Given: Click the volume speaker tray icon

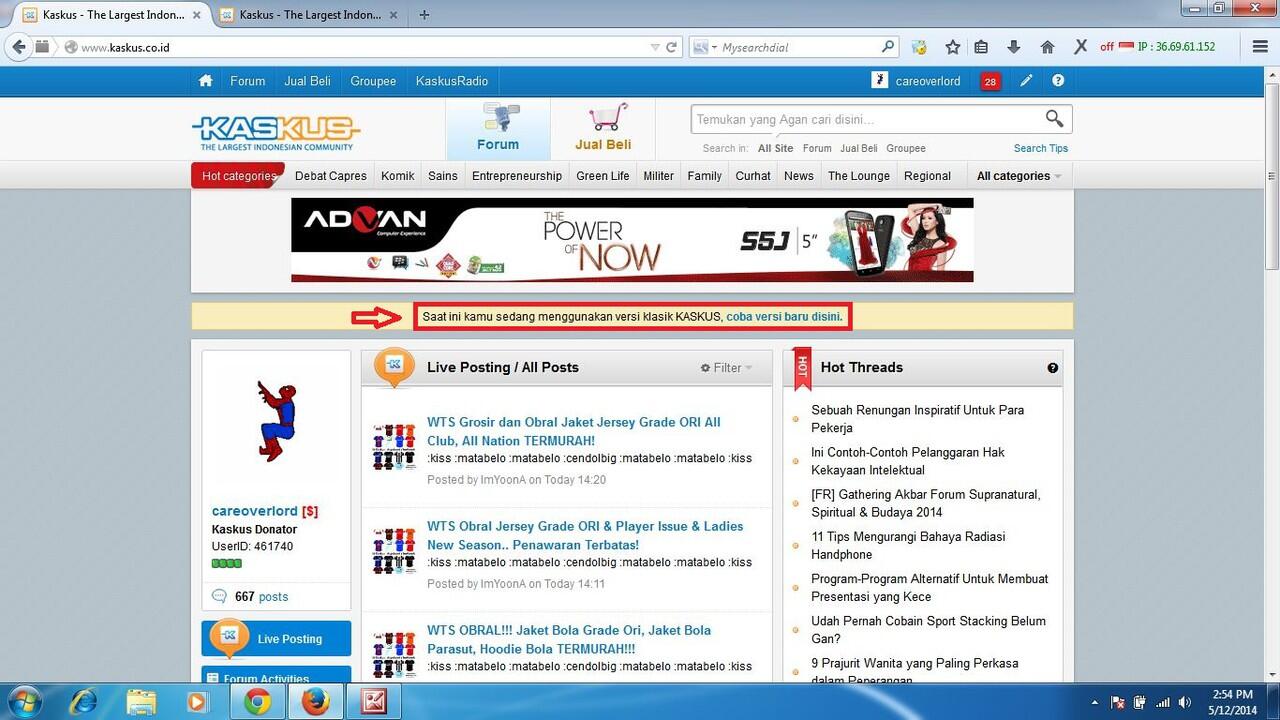Looking at the screenshot, I should 1185,702.
